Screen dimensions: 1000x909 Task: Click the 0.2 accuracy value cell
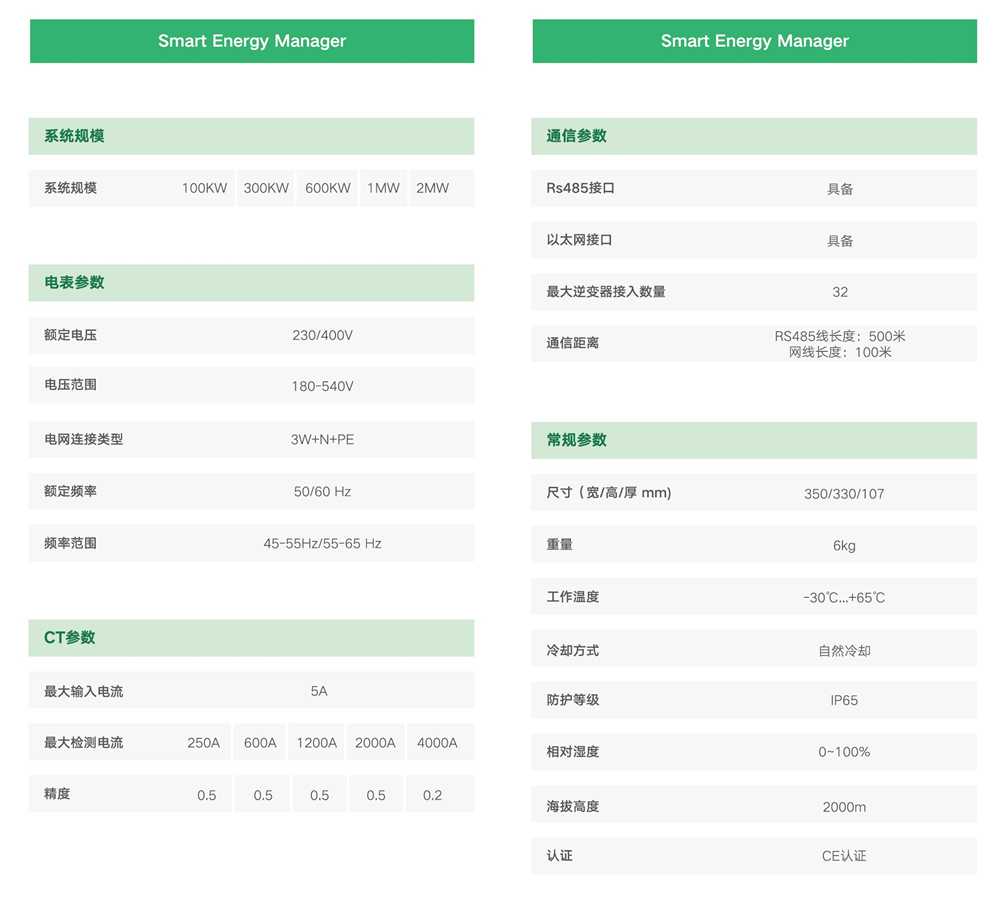[x=432, y=795]
